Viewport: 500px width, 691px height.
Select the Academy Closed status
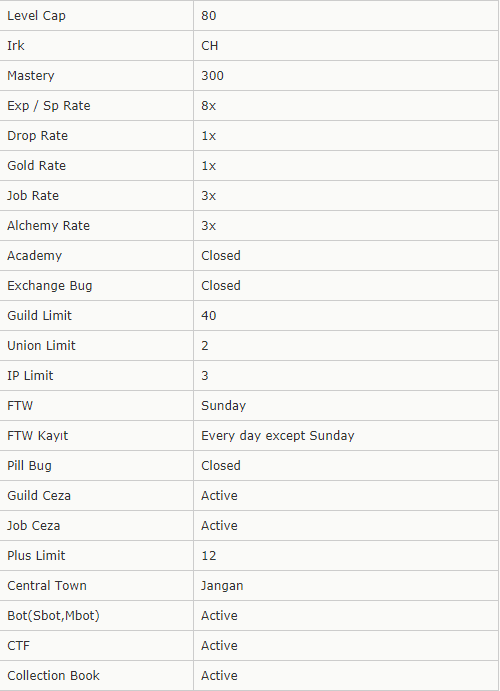point(221,256)
